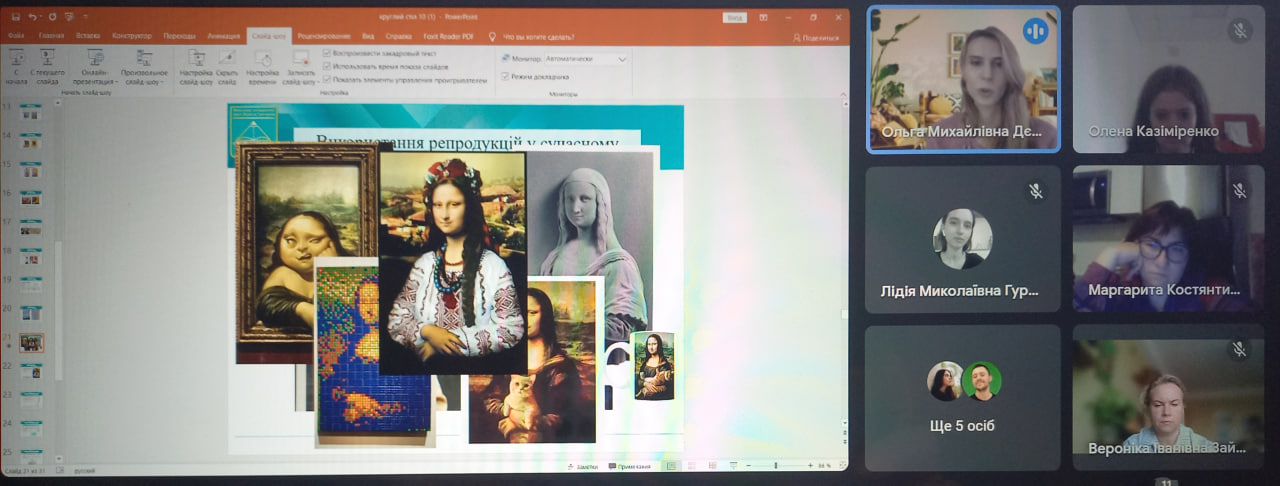Screen dimensions: 1280x486
Task: Click the Примечания comments button in status bar
Action: tap(628, 466)
